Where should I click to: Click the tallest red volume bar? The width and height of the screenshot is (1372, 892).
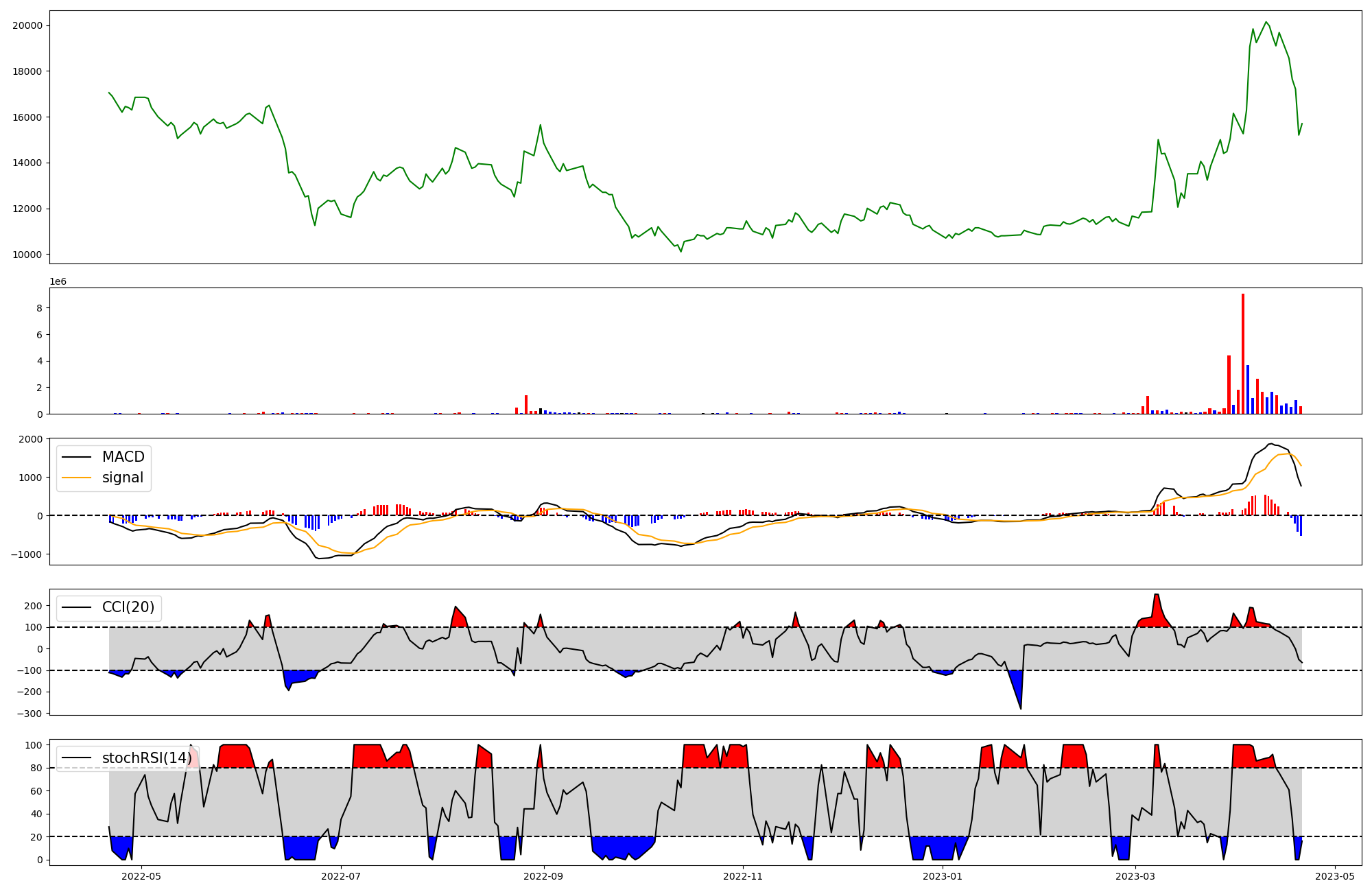click(1242, 353)
